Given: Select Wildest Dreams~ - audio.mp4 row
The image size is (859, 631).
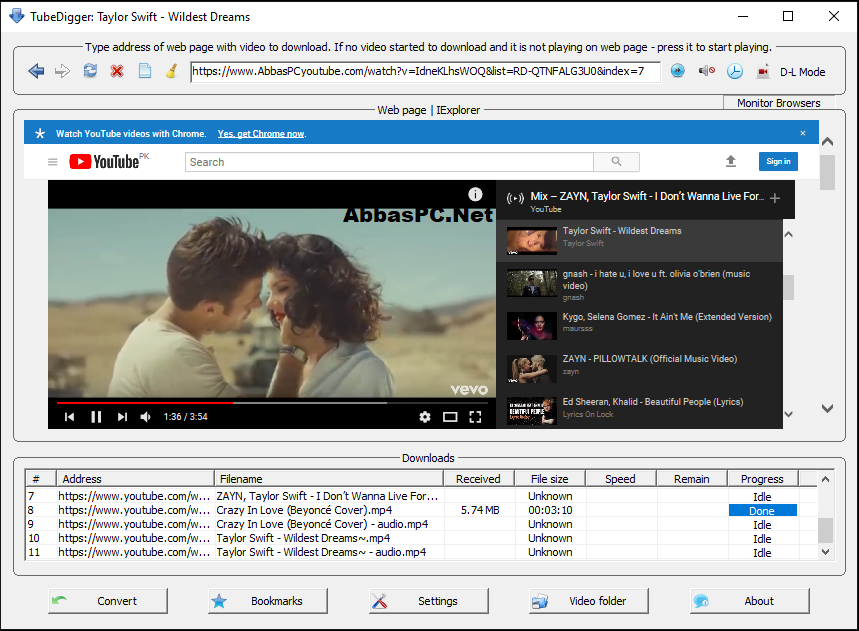Looking at the screenshot, I should tap(421, 552).
